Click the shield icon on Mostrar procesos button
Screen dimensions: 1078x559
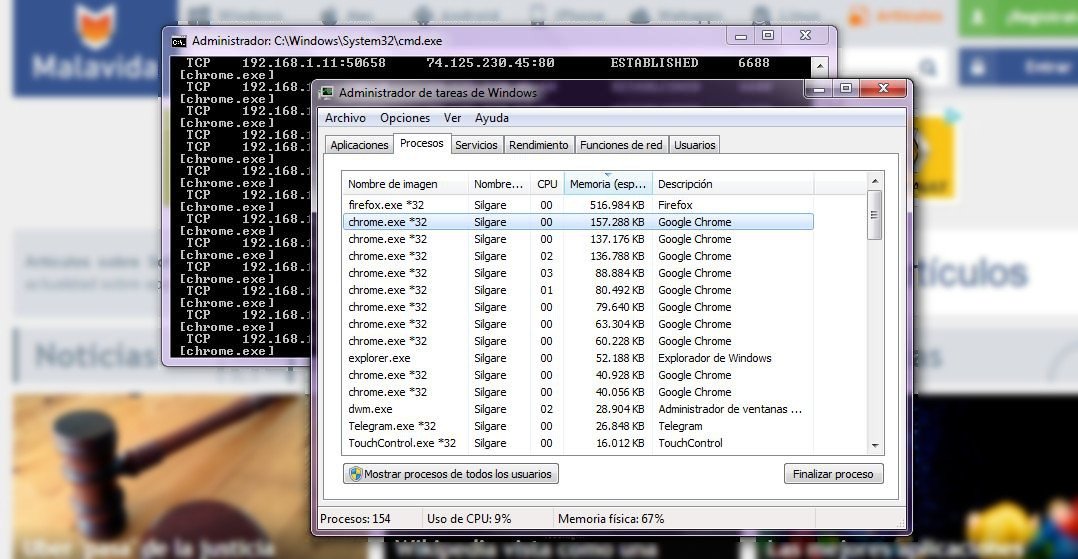point(355,474)
